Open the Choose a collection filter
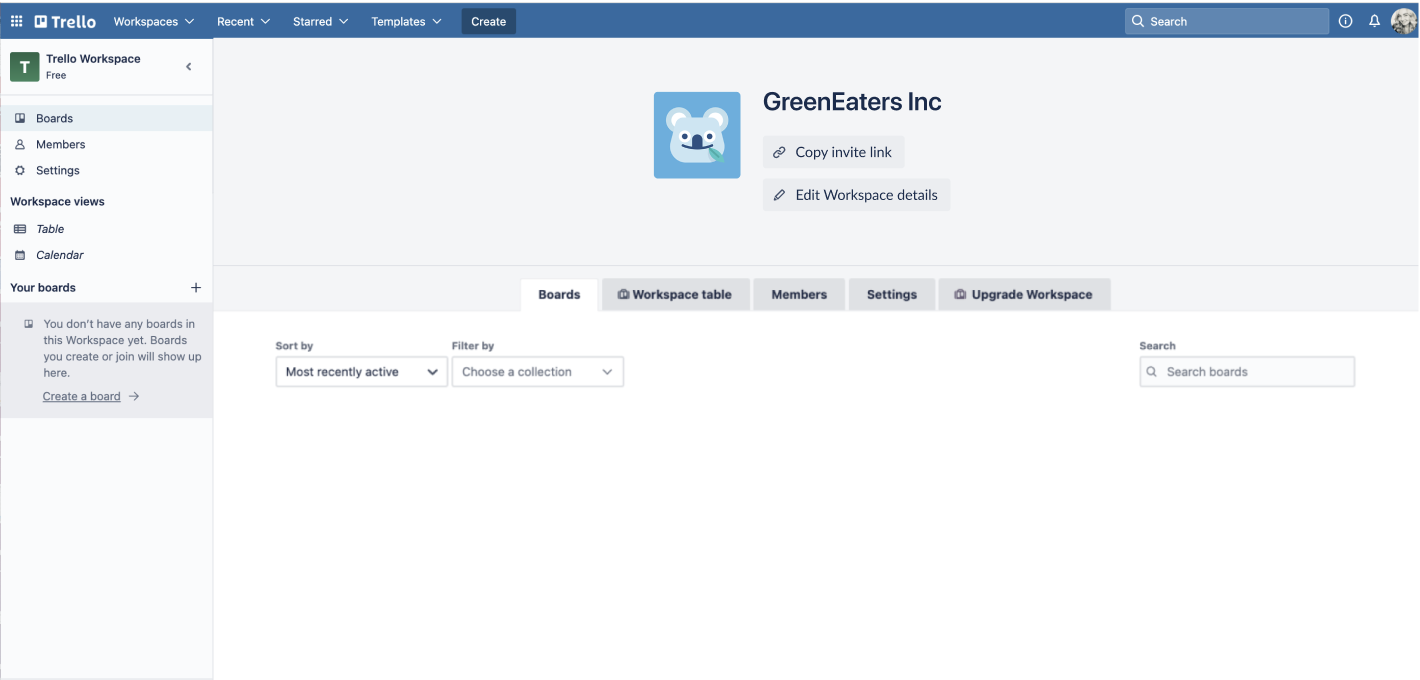This screenshot has height=680, width=1420. coord(537,372)
